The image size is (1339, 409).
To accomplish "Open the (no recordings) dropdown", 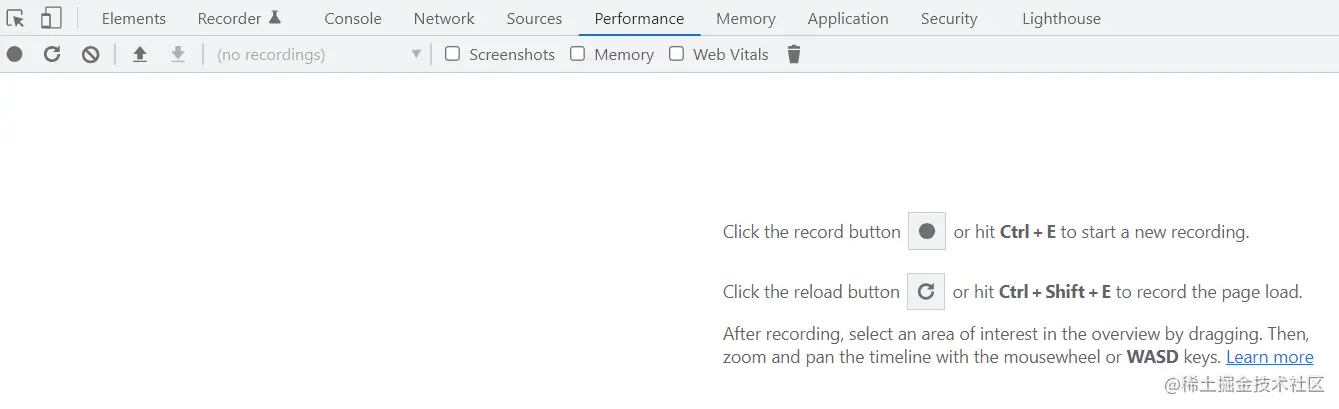I will [x=319, y=54].
